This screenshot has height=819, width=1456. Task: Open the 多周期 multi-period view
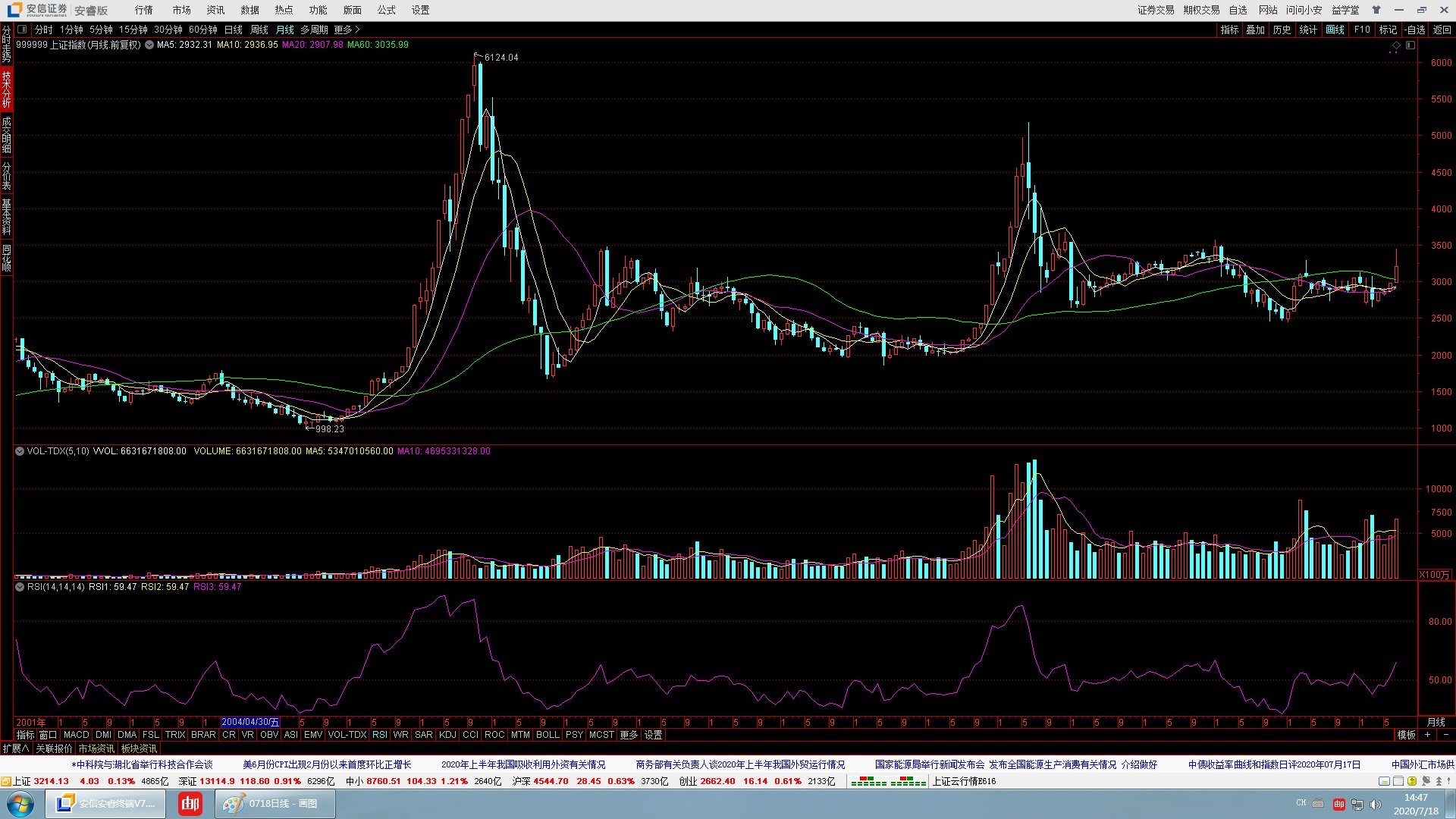314,30
